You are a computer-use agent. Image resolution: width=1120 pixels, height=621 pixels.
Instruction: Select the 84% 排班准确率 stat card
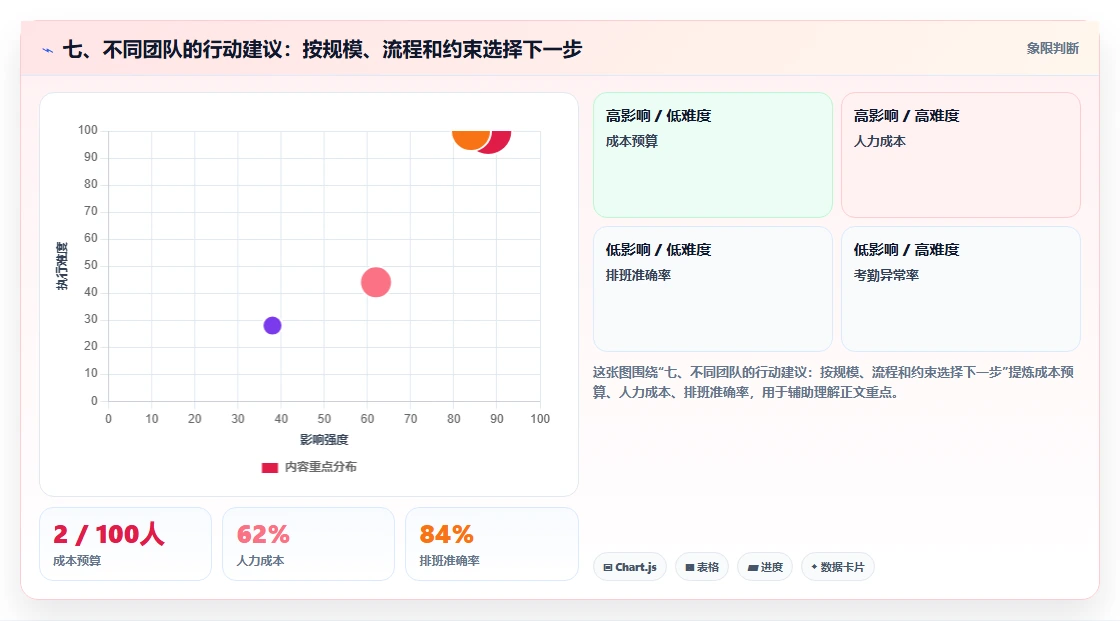tap(491, 544)
